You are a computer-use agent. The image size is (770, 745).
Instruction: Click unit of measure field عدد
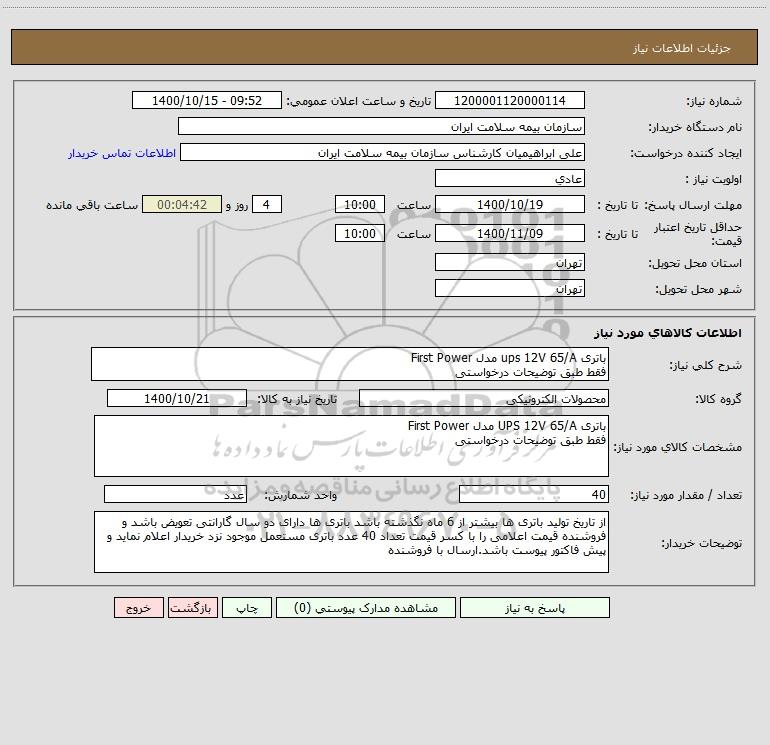point(175,495)
